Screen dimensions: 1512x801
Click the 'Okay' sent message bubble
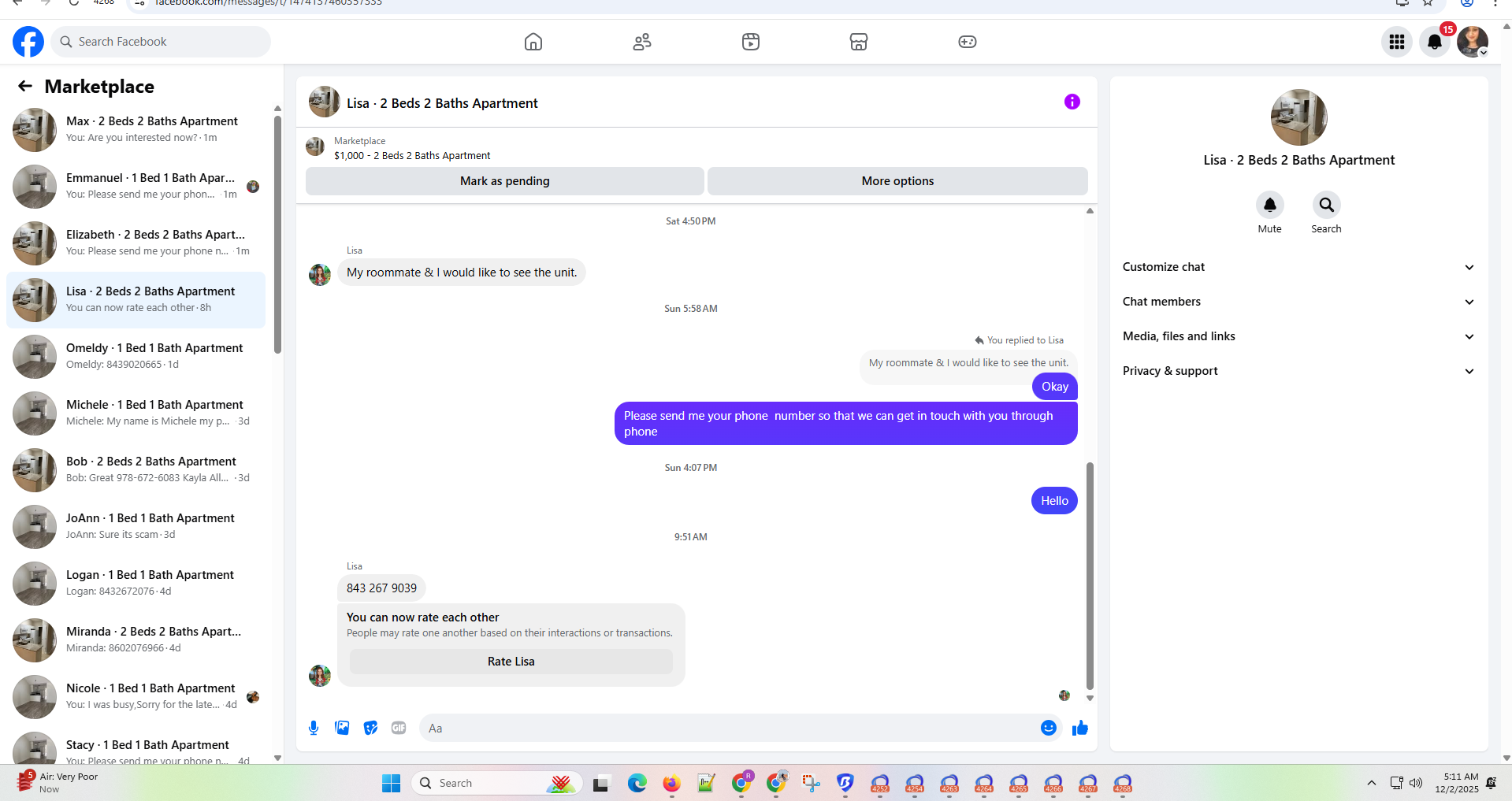(x=1055, y=387)
